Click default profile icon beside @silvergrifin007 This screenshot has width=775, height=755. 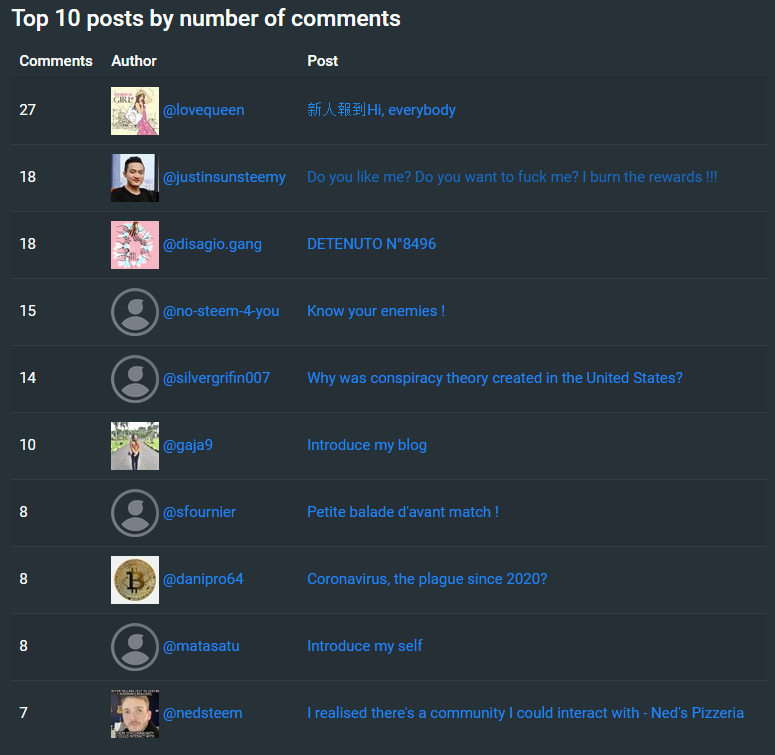pyautogui.click(x=134, y=378)
